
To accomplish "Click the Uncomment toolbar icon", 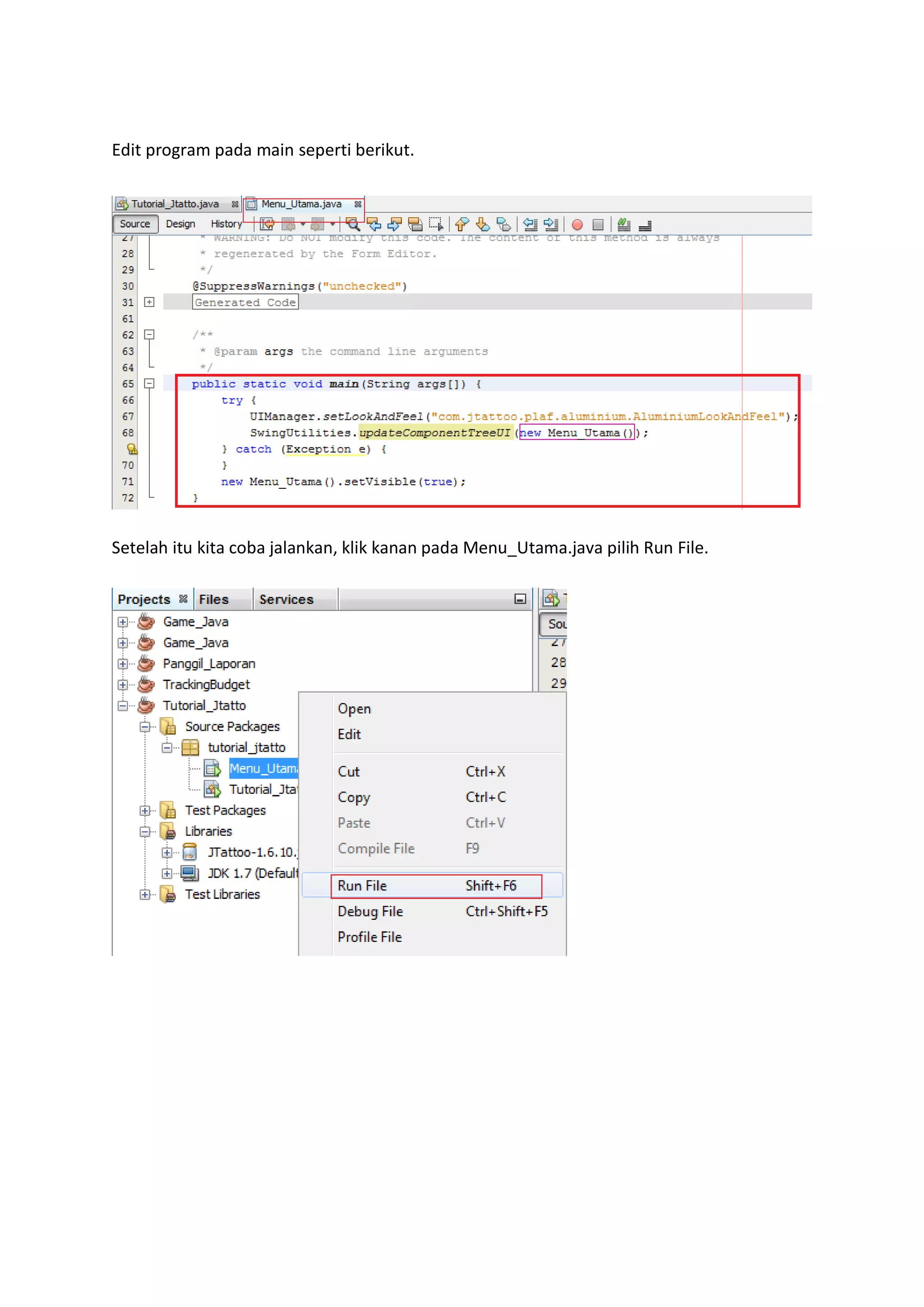I will click(645, 225).
